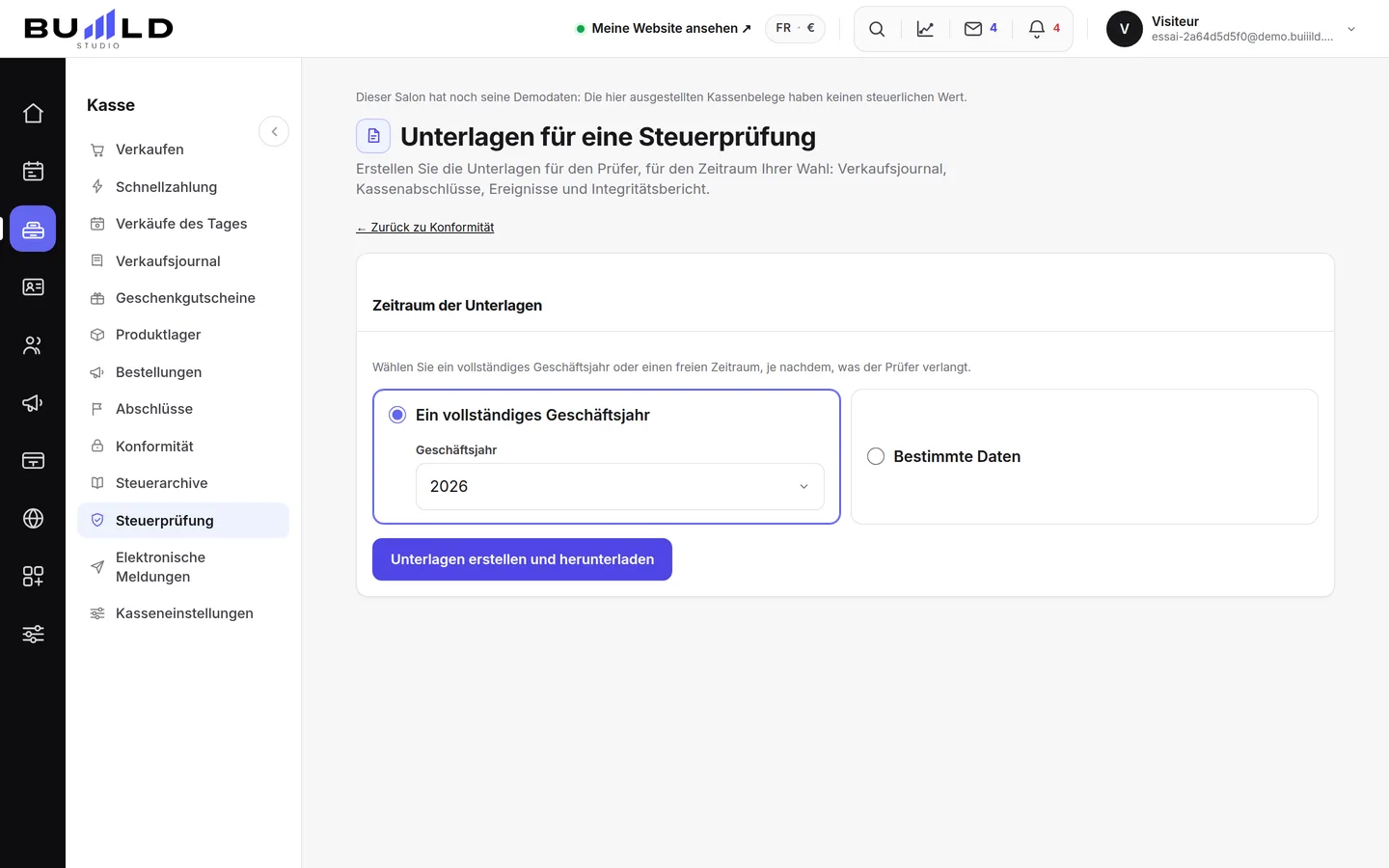Click the Kasse sidebar heading
The width and height of the screenshot is (1389, 868).
pyautogui.click(x=111, y=105)
